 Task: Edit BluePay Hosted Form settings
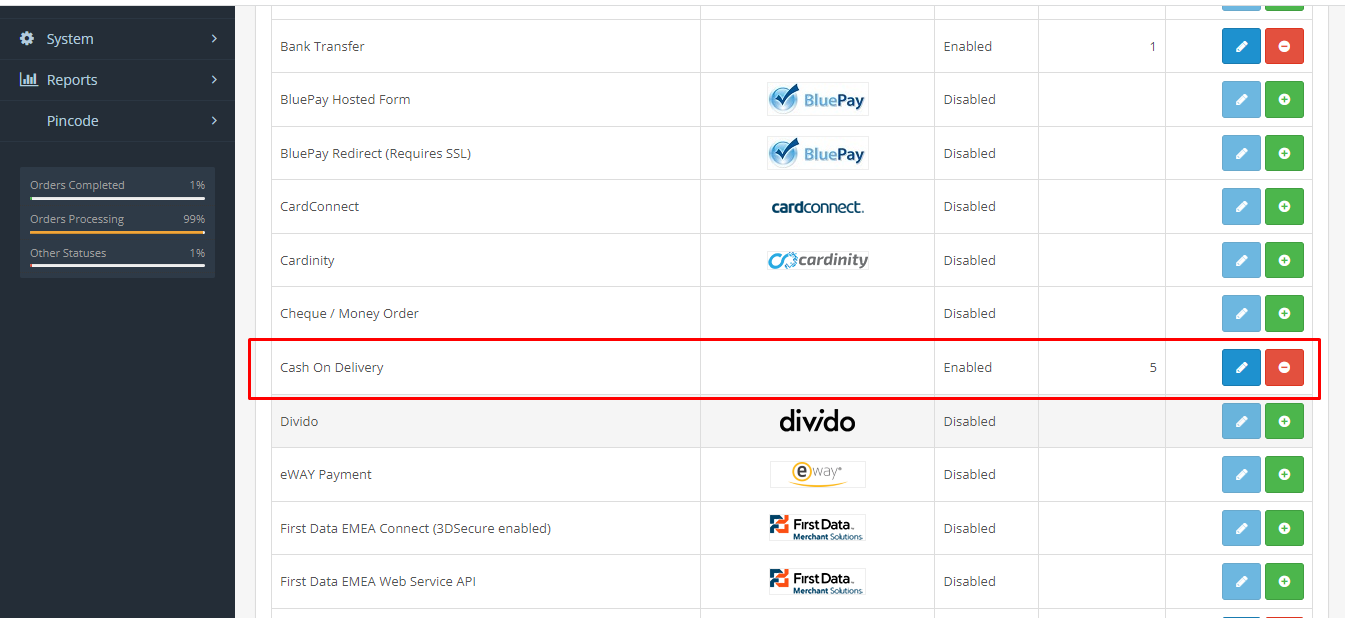coord(1241,99)
